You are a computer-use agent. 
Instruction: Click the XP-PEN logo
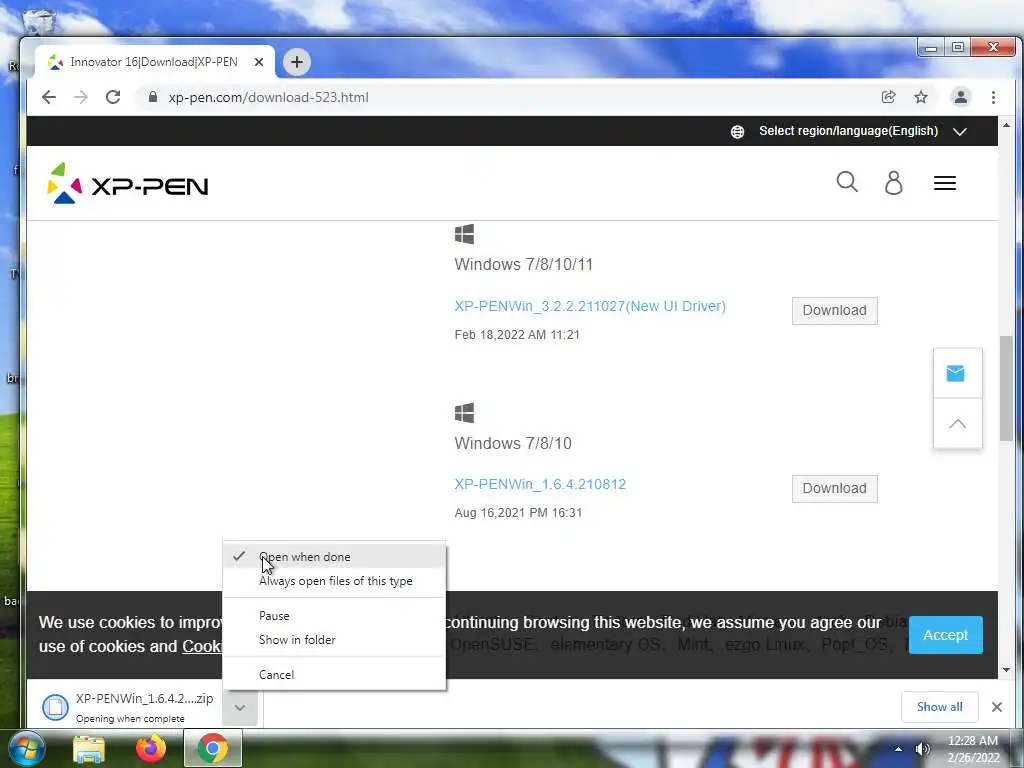[x=127, y=184]
